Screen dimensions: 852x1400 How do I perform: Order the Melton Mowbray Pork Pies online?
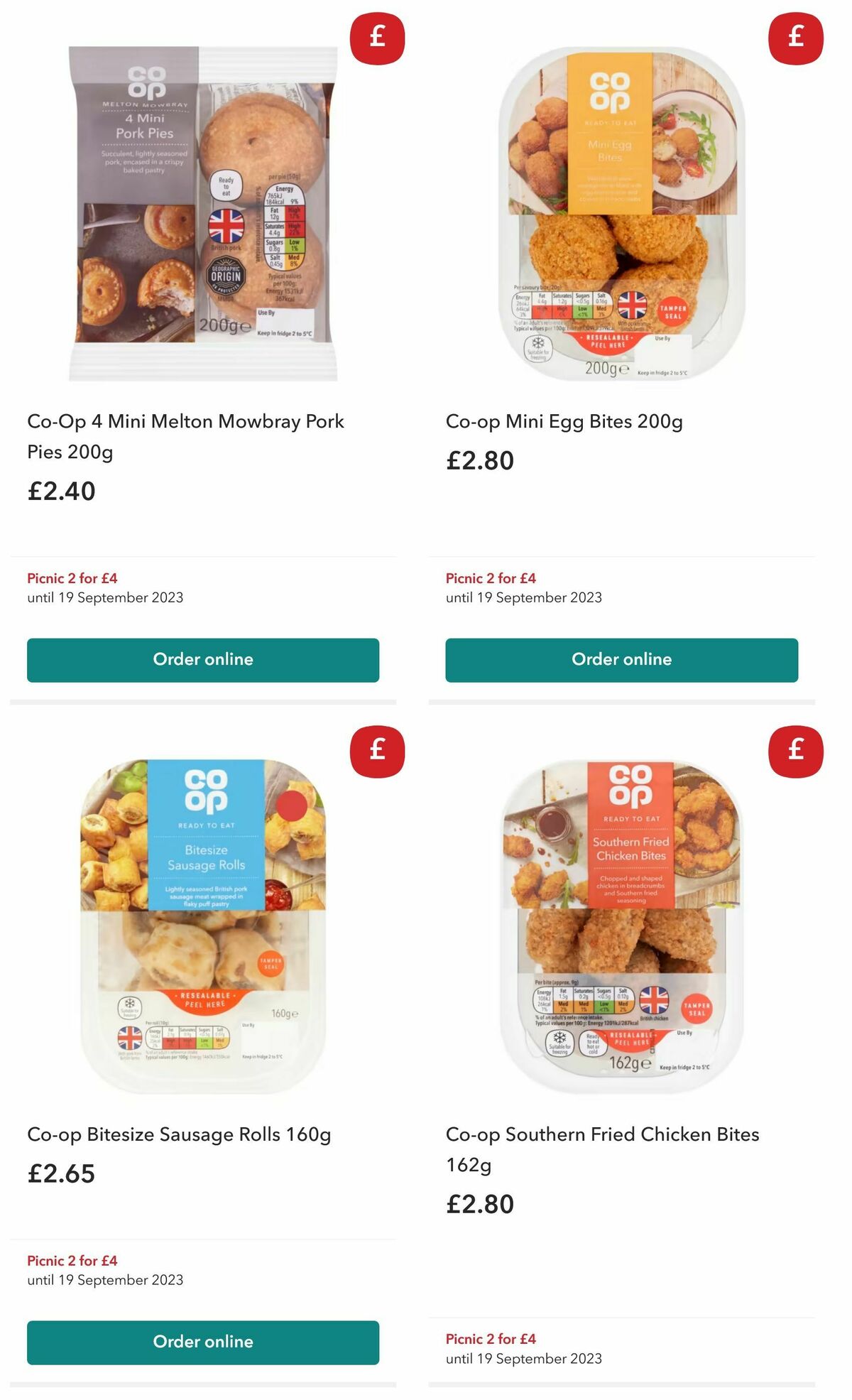coord(202,659)
